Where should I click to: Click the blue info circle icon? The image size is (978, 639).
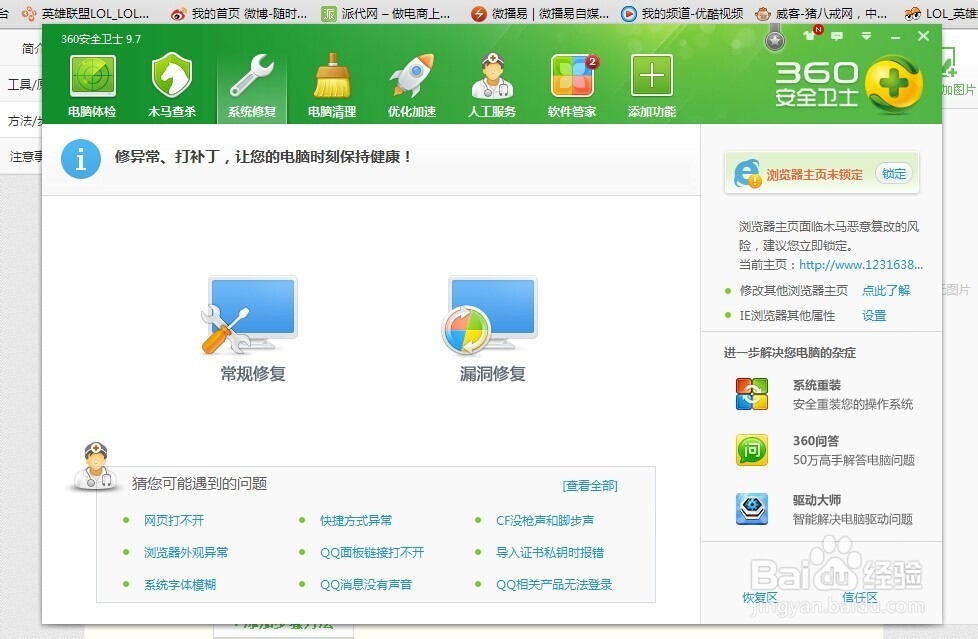click(80, 159)
